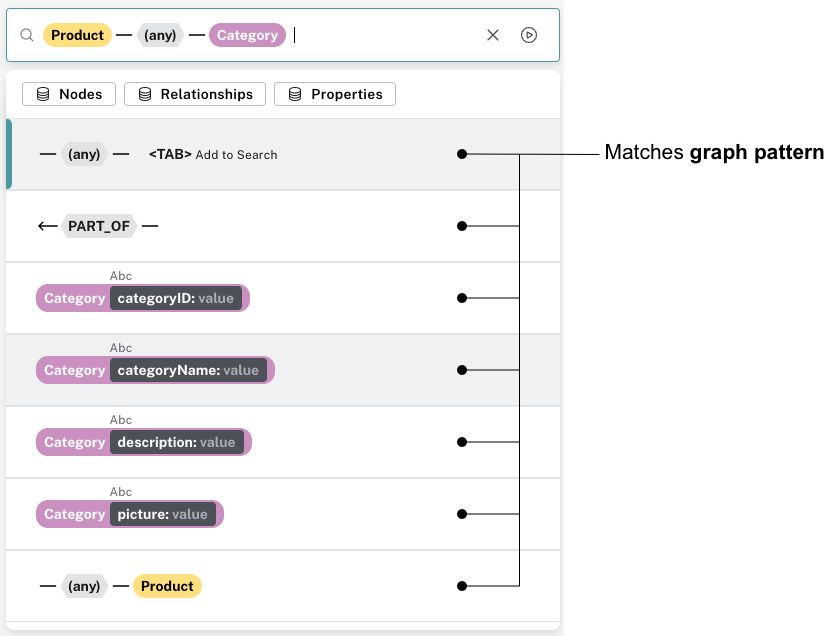Image resolution: width=824 pixels, height=636 pixels.
Task: Open the Category pill in the search bar
Action: pyautogui.click(x=247, y=35)
